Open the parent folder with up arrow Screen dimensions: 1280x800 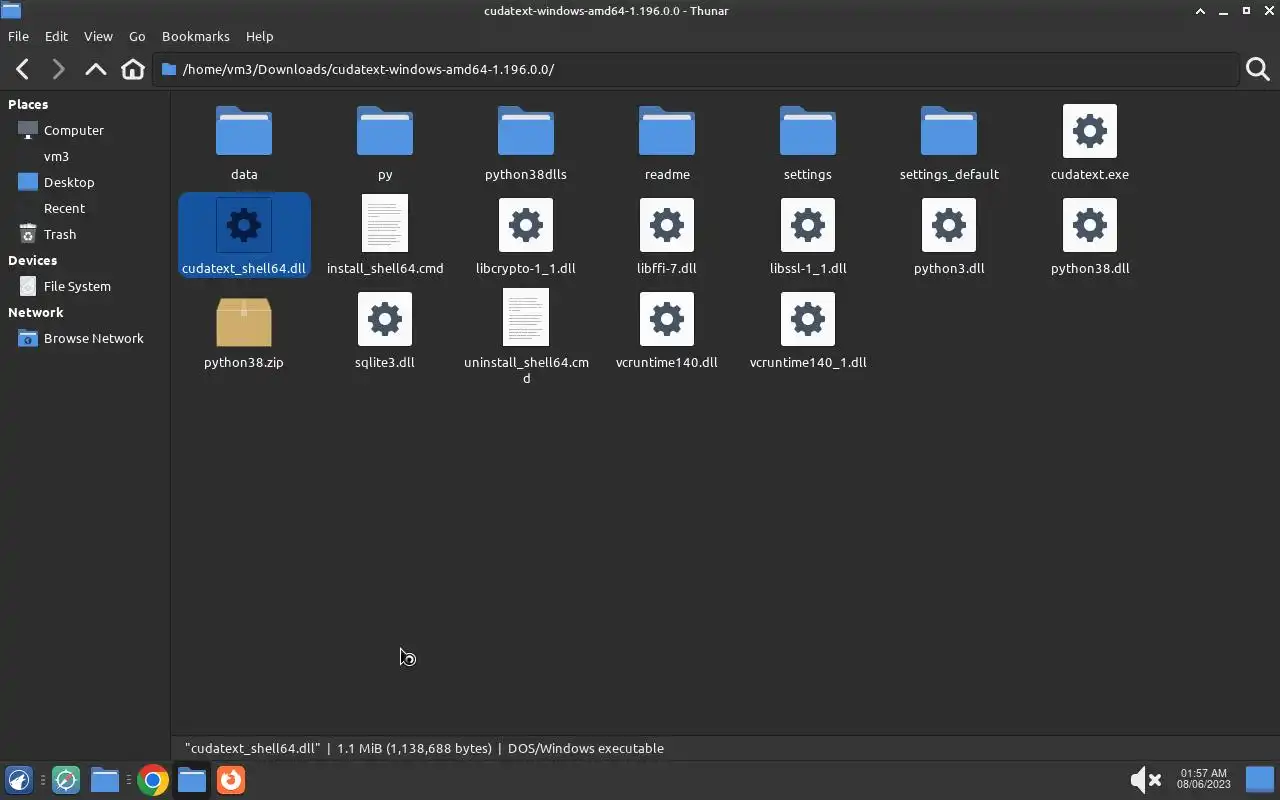[95, 69]
